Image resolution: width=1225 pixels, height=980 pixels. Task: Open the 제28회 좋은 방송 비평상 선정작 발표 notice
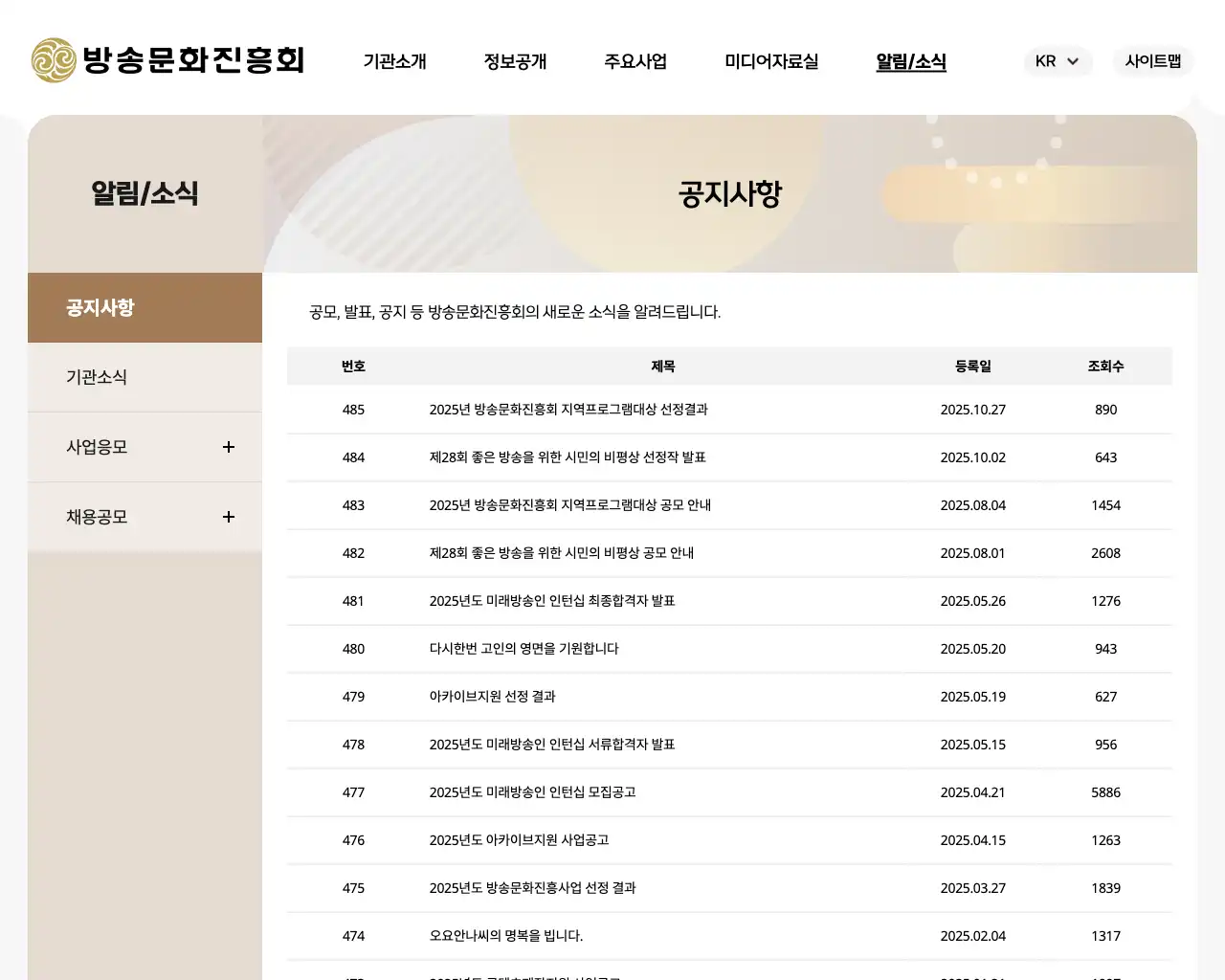[568, 457]
